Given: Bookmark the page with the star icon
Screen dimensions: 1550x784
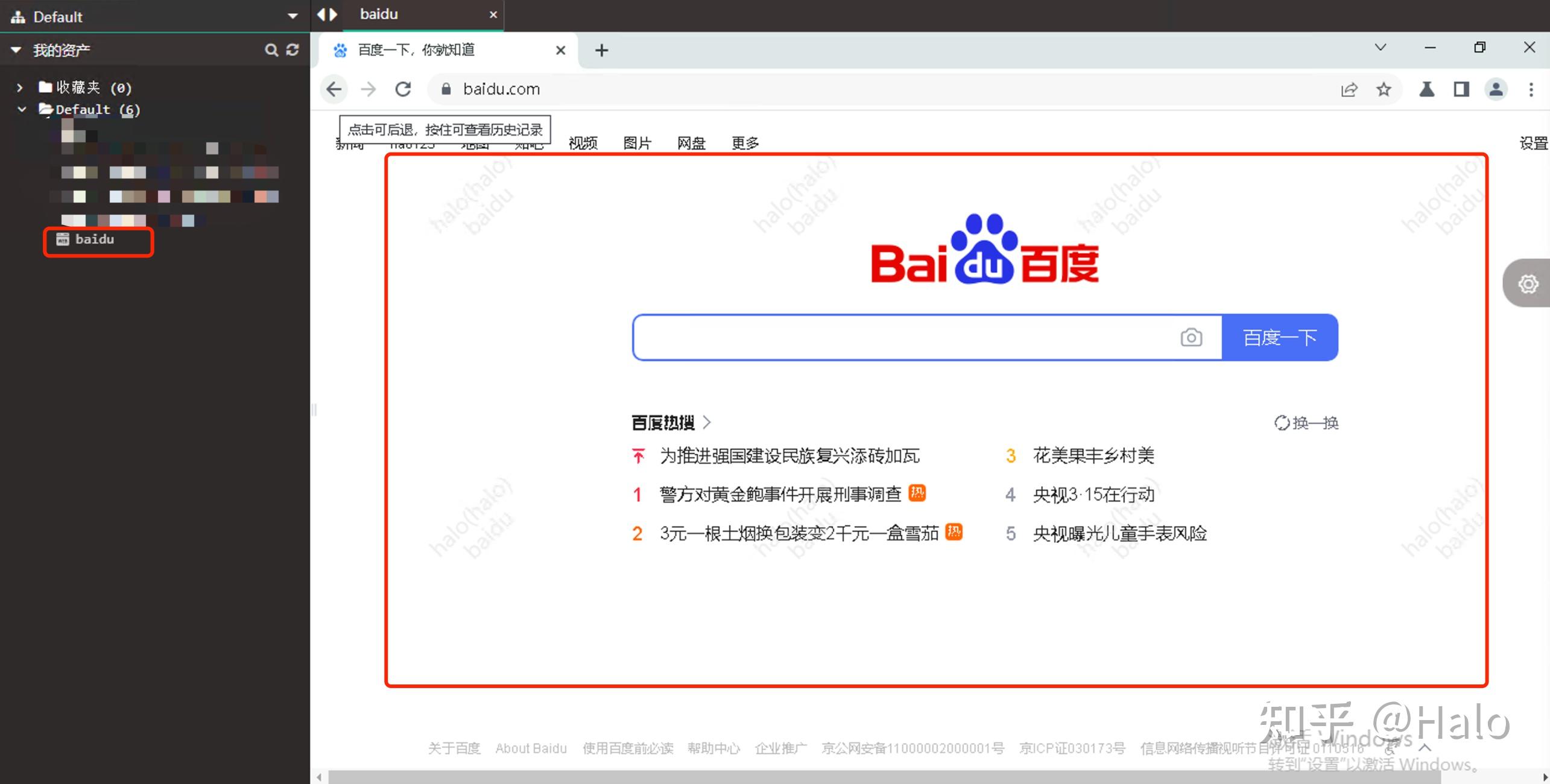Looking at the screenshot, I should tap(1384, 89).
